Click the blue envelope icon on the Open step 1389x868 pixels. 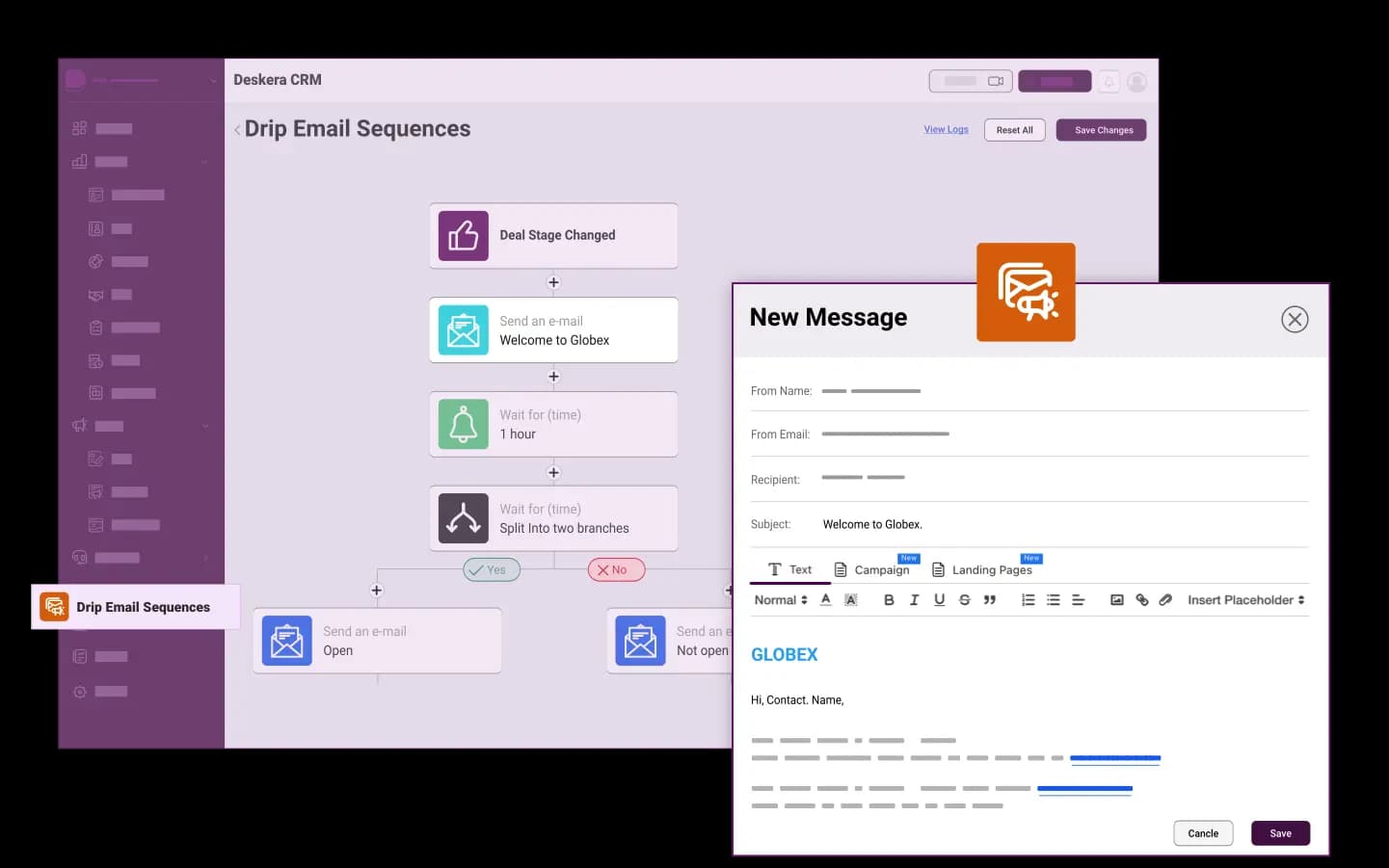coord(287,641)
